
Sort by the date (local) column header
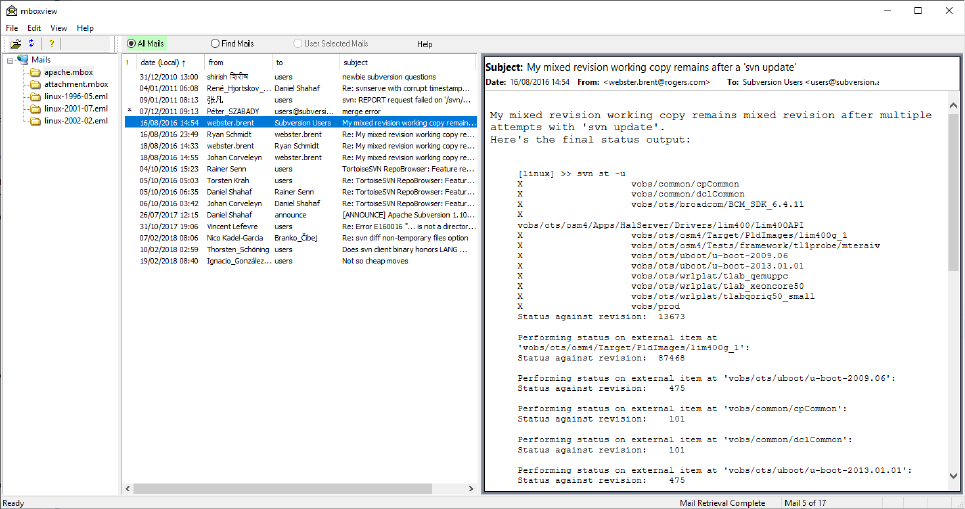[x=169, y=62]
